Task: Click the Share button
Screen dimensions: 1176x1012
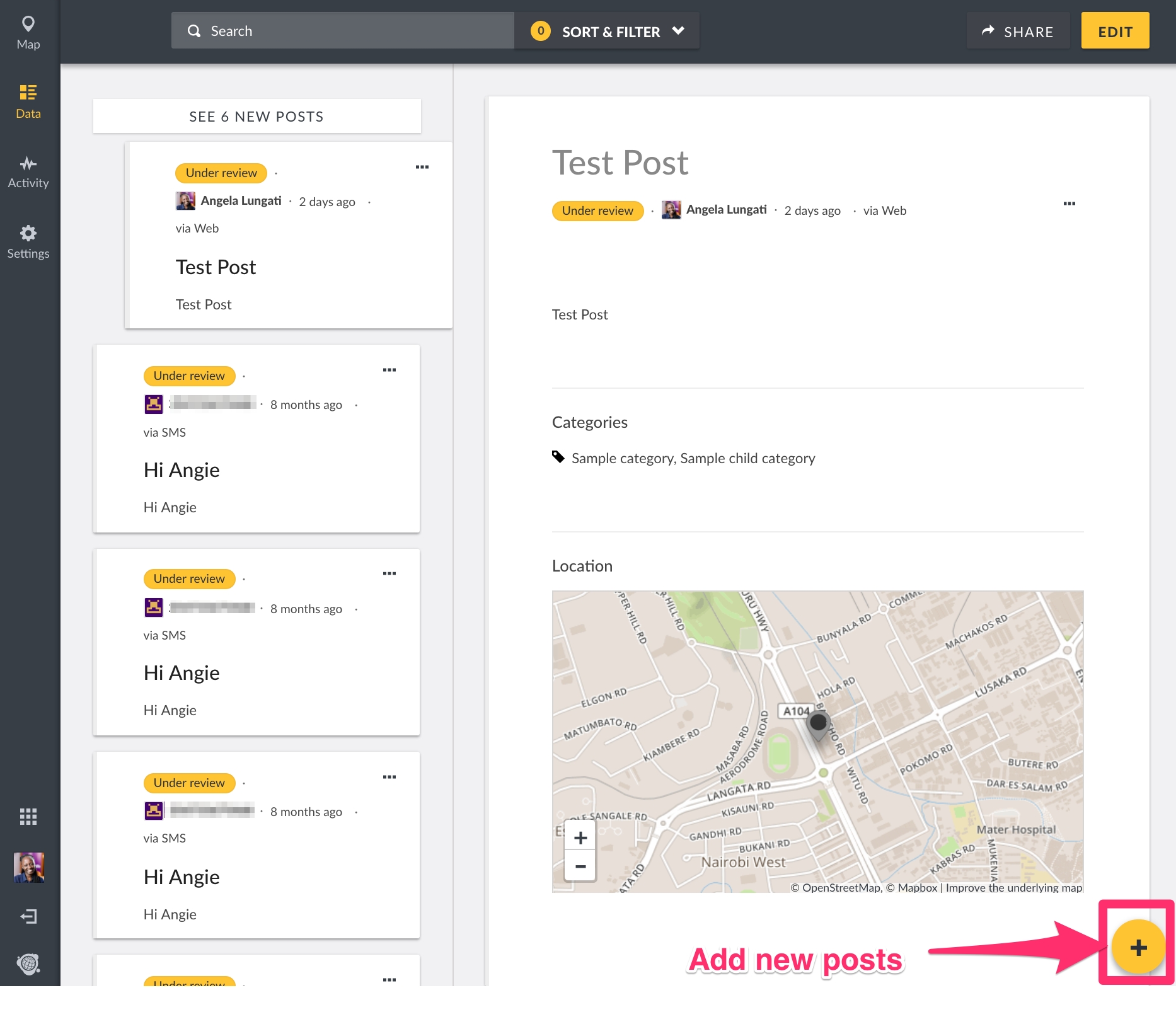Action: pos(1018,31)
